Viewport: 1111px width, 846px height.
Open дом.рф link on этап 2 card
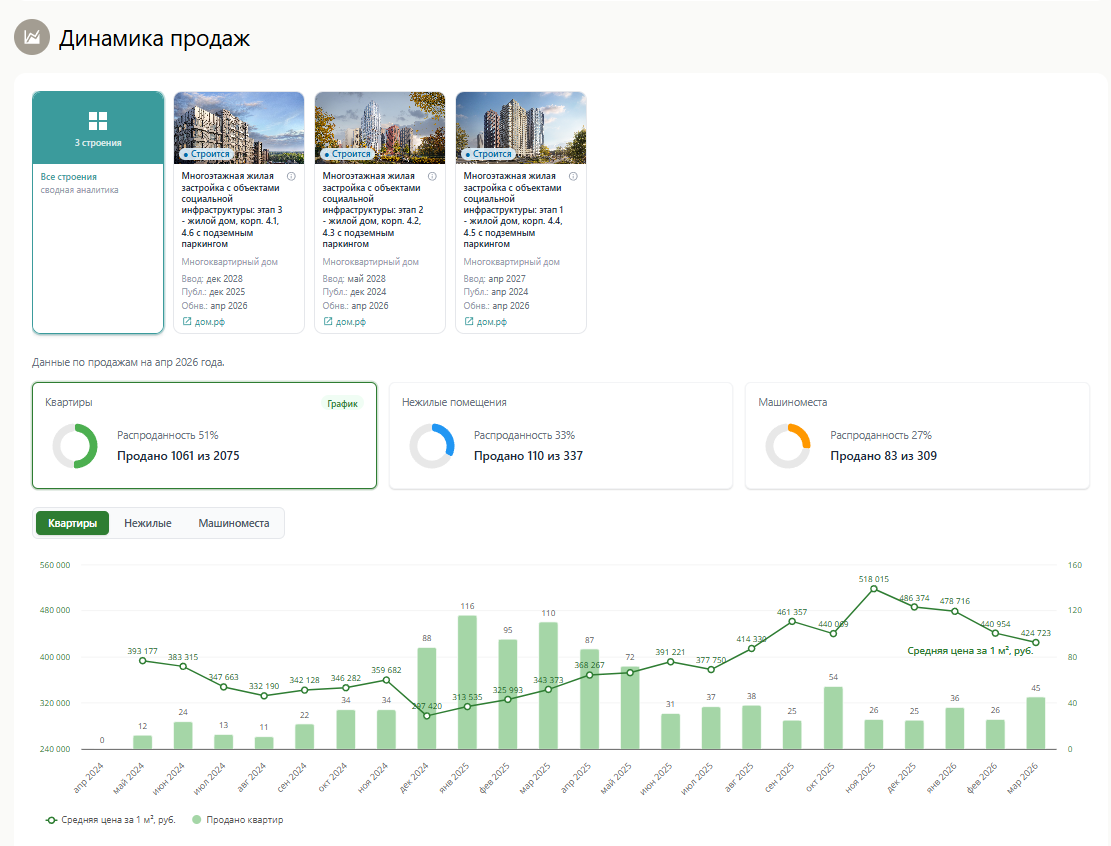tap(345, 322)
